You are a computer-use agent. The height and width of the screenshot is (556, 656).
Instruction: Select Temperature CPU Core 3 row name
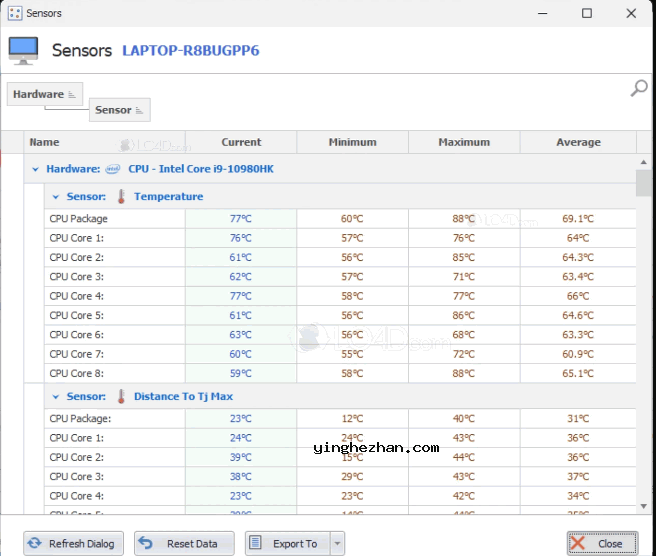[77, 277]
